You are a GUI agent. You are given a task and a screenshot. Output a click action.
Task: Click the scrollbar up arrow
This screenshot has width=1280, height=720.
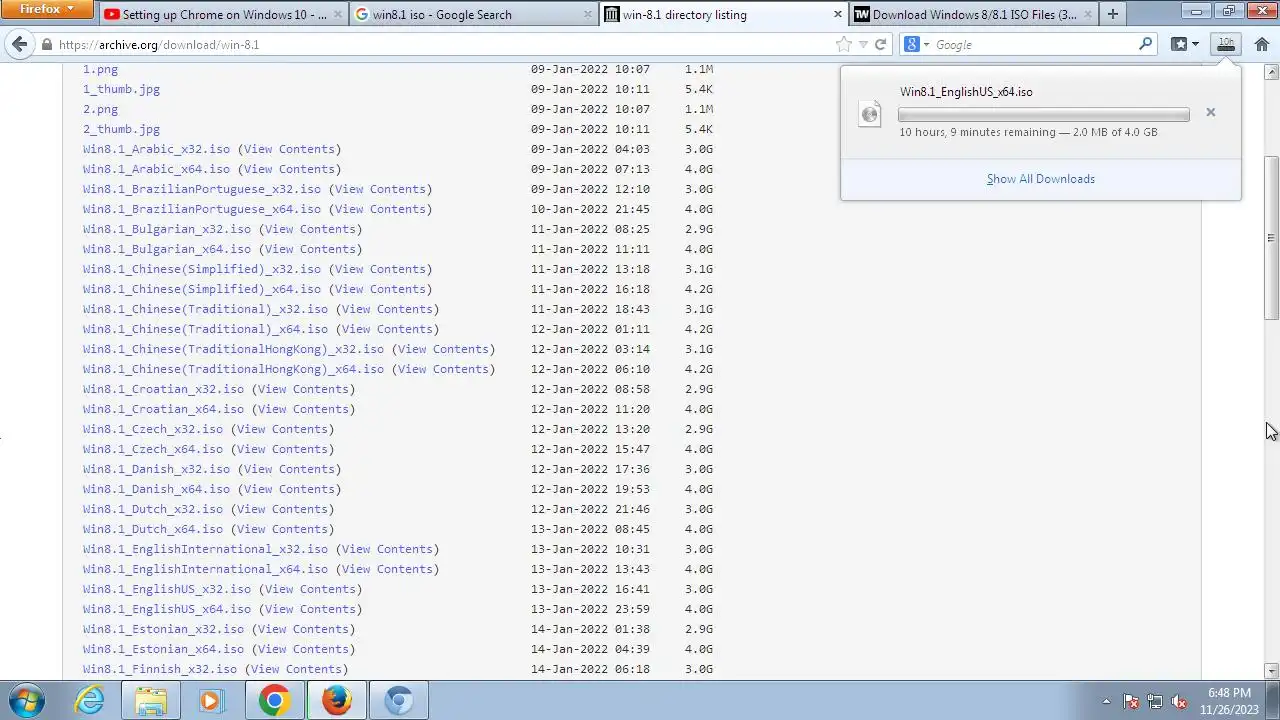[1271, 72]
